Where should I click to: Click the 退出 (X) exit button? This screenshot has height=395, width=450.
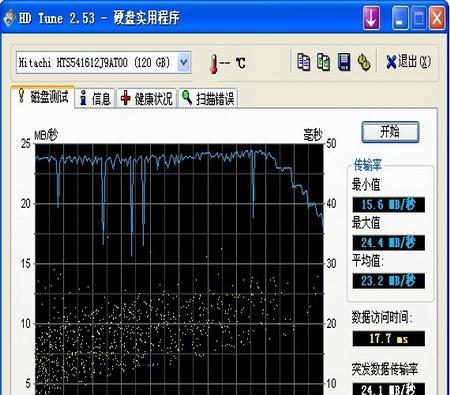[x=409, y=62]
